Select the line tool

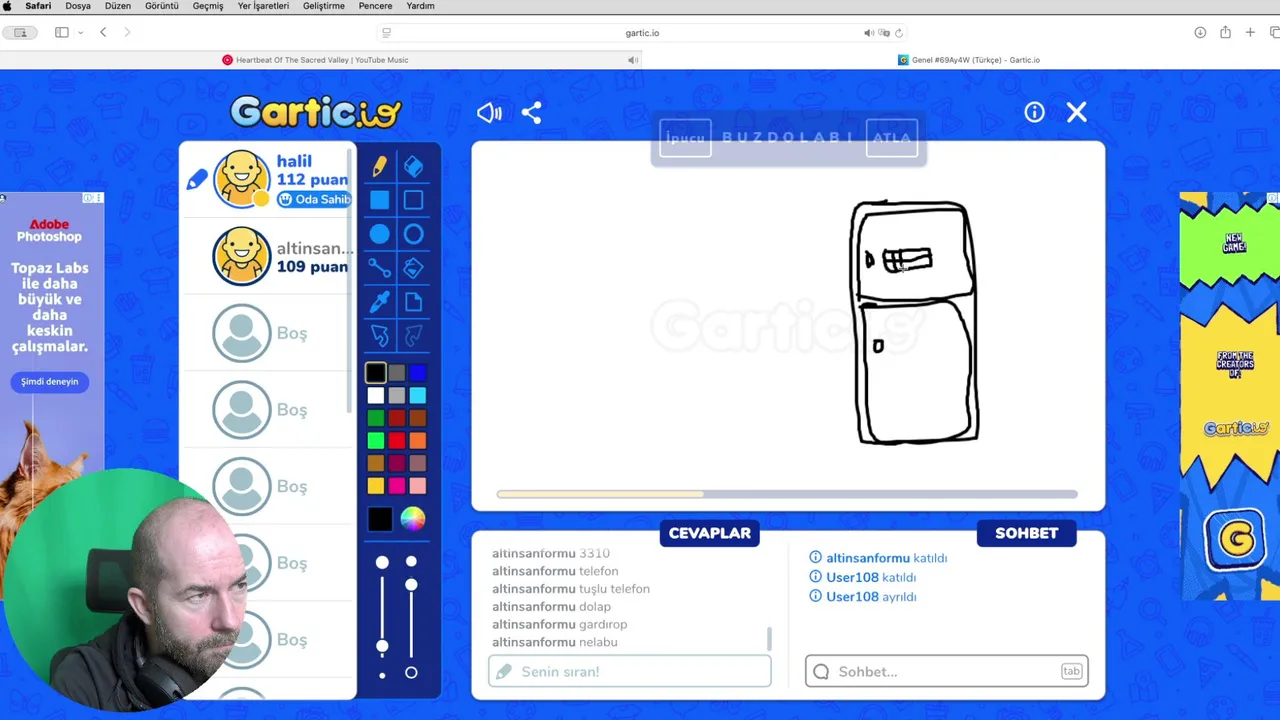tap(379, 268)
